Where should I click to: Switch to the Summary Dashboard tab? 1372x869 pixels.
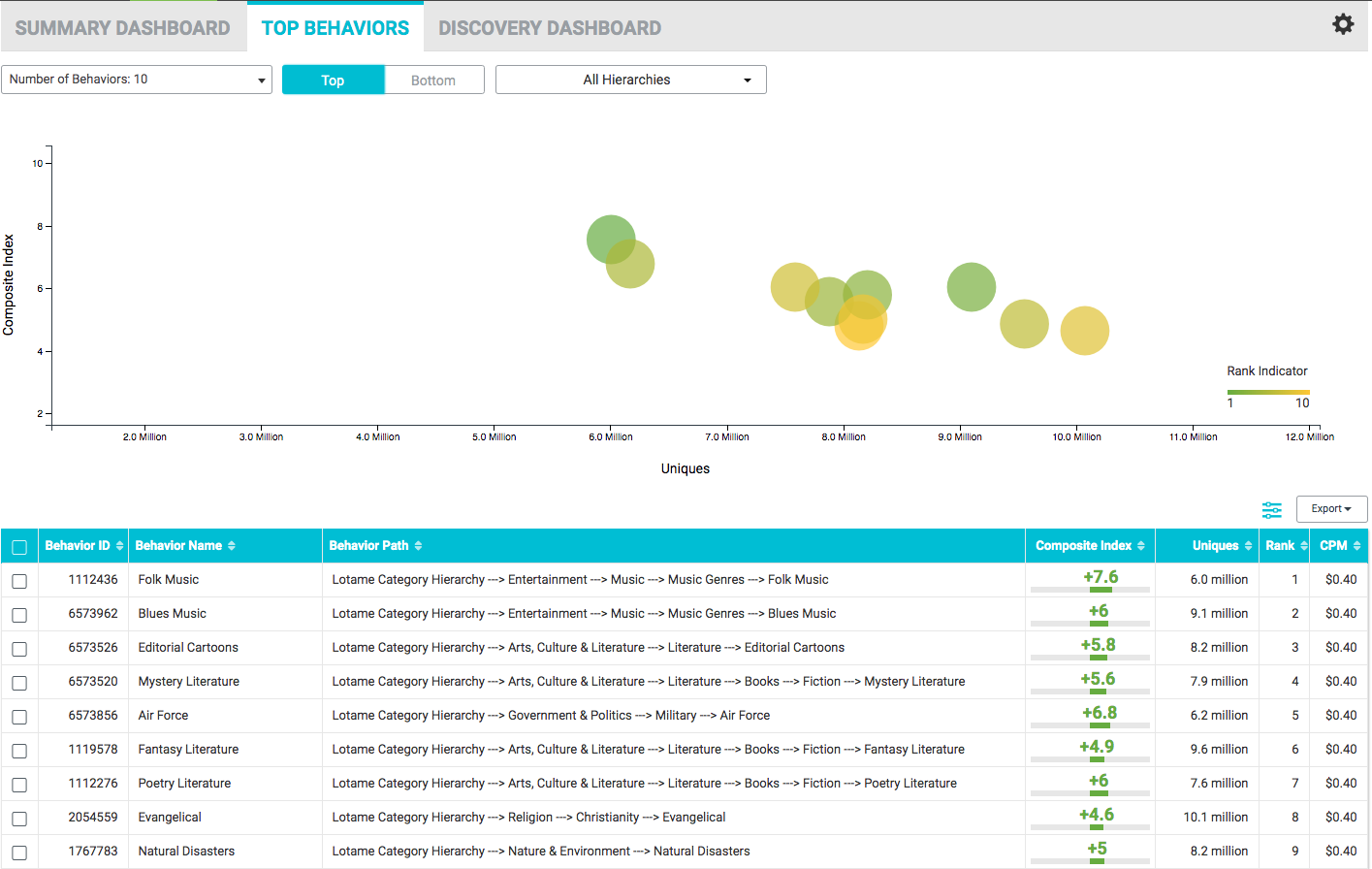click(x=122, y=28)
